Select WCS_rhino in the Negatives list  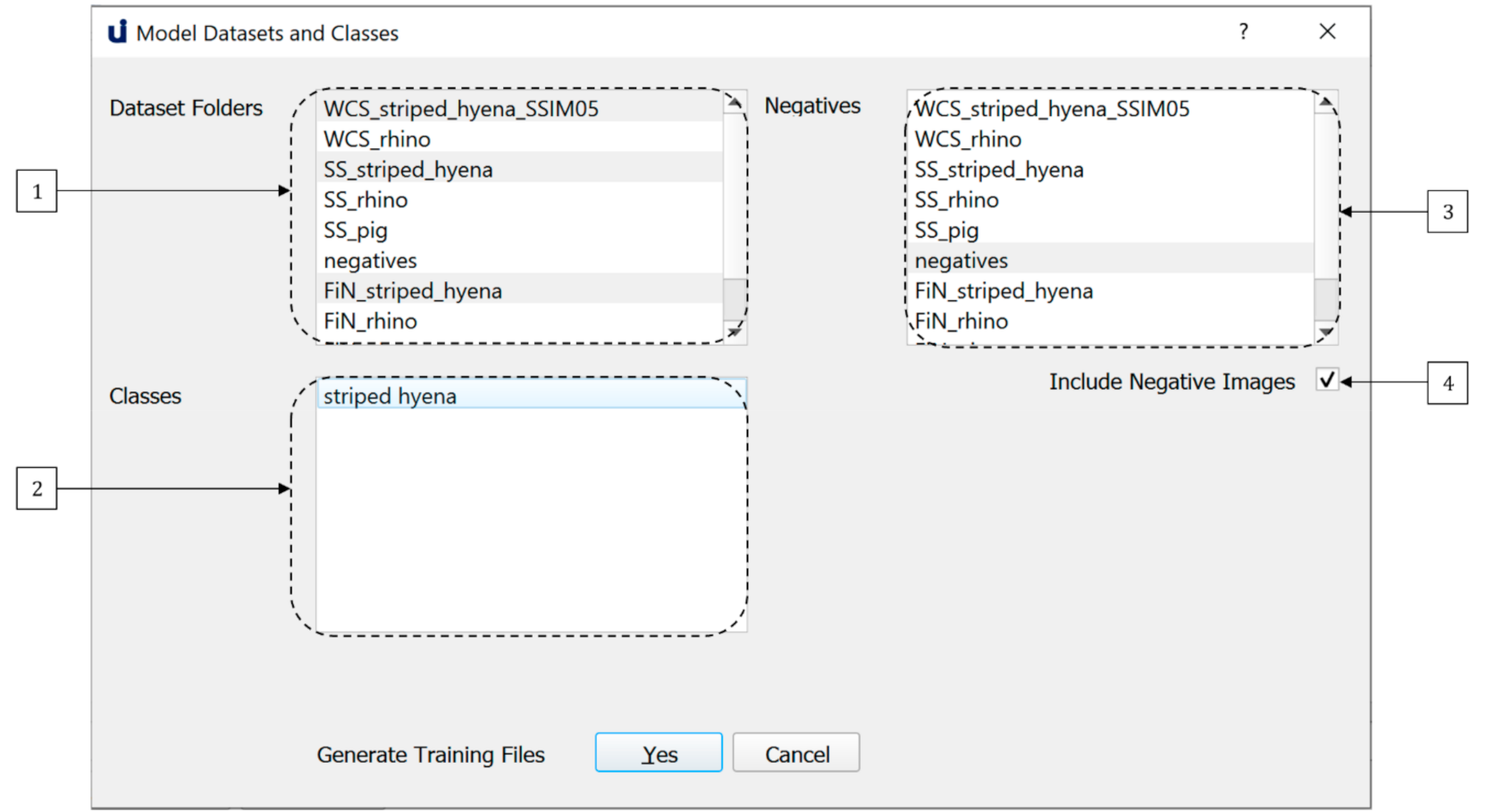click(968, 139)
